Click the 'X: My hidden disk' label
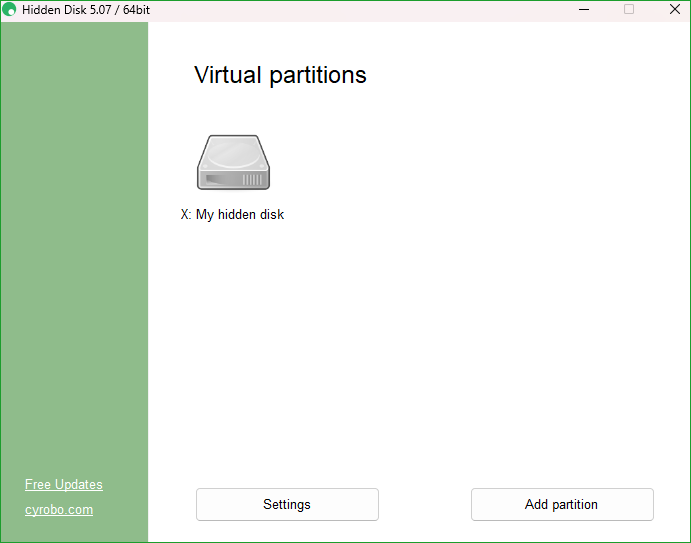The image size is (691, 543). (x=232, y=215)
